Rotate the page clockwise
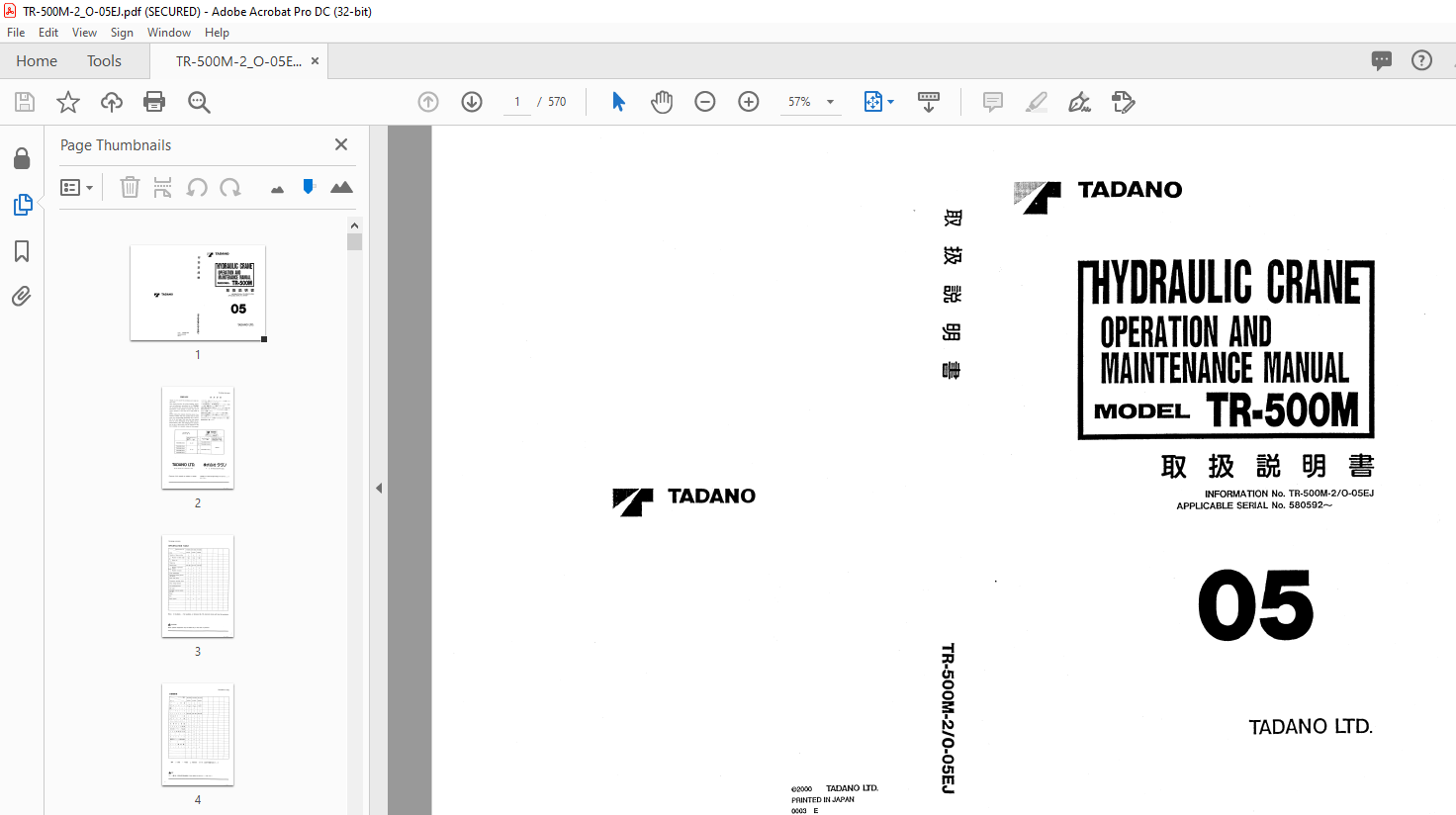Viewport: 1456px width, 815px height. [230, 187]
